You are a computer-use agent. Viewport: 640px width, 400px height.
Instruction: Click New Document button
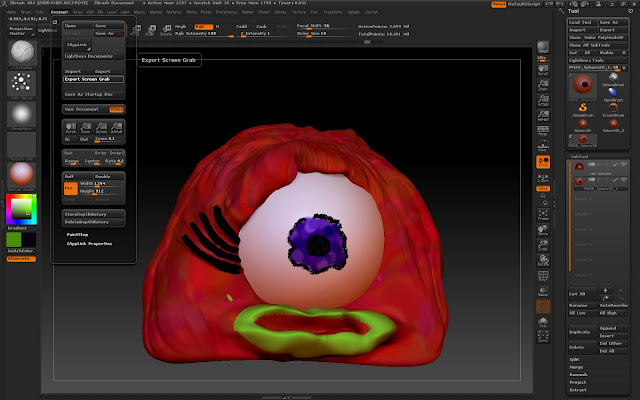click(x=86, y=109)
